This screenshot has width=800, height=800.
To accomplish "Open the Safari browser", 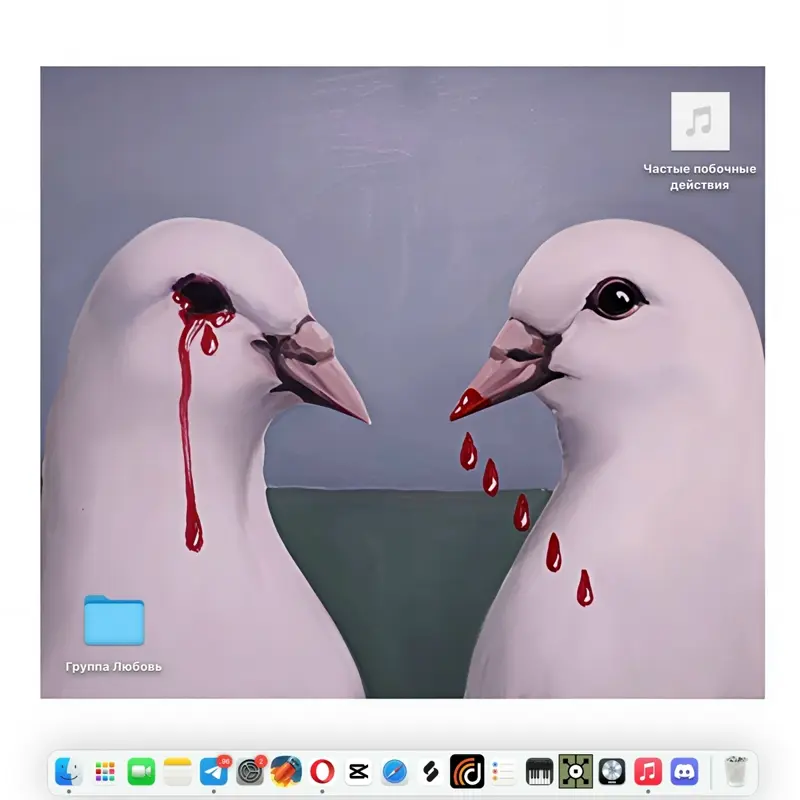I will point(395,771).
